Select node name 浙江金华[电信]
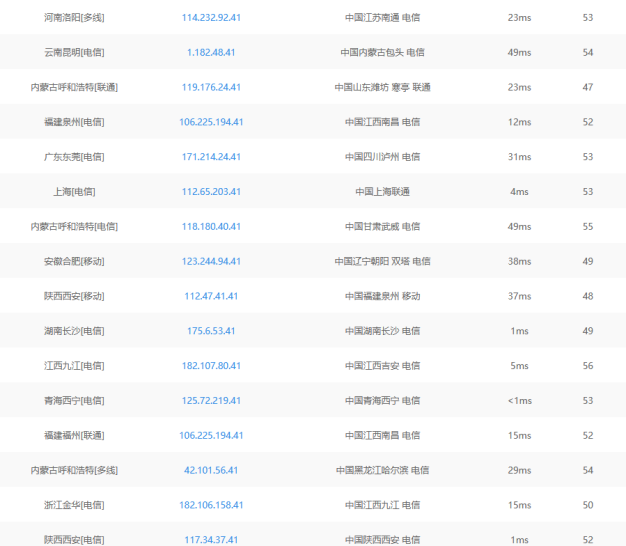 click(x=74, y=505)
